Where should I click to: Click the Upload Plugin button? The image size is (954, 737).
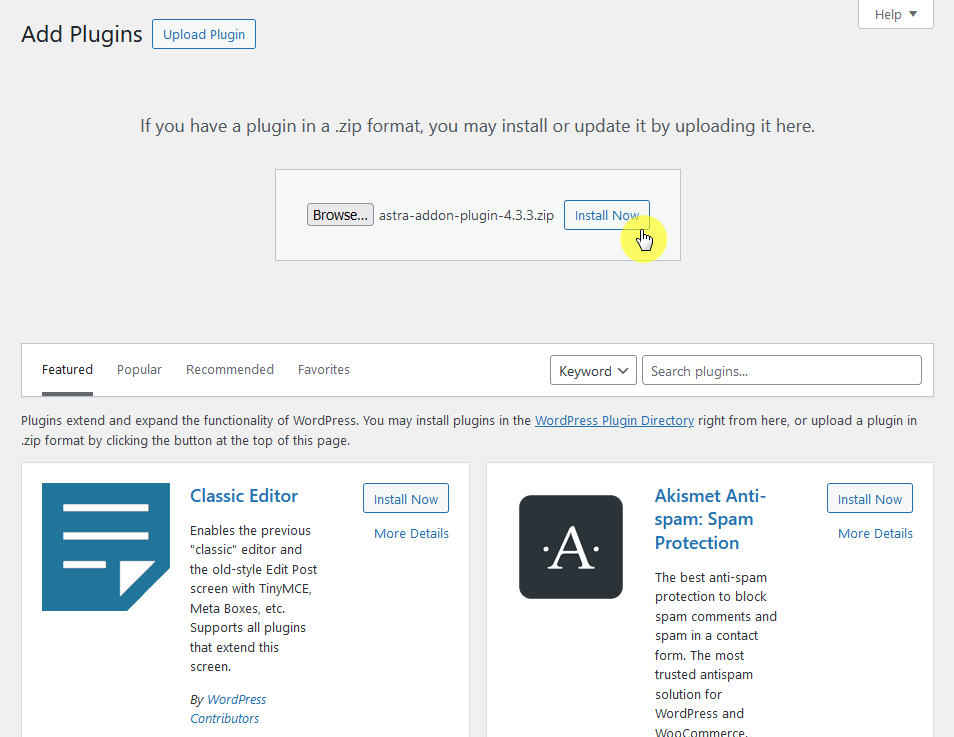pos(204,34)
